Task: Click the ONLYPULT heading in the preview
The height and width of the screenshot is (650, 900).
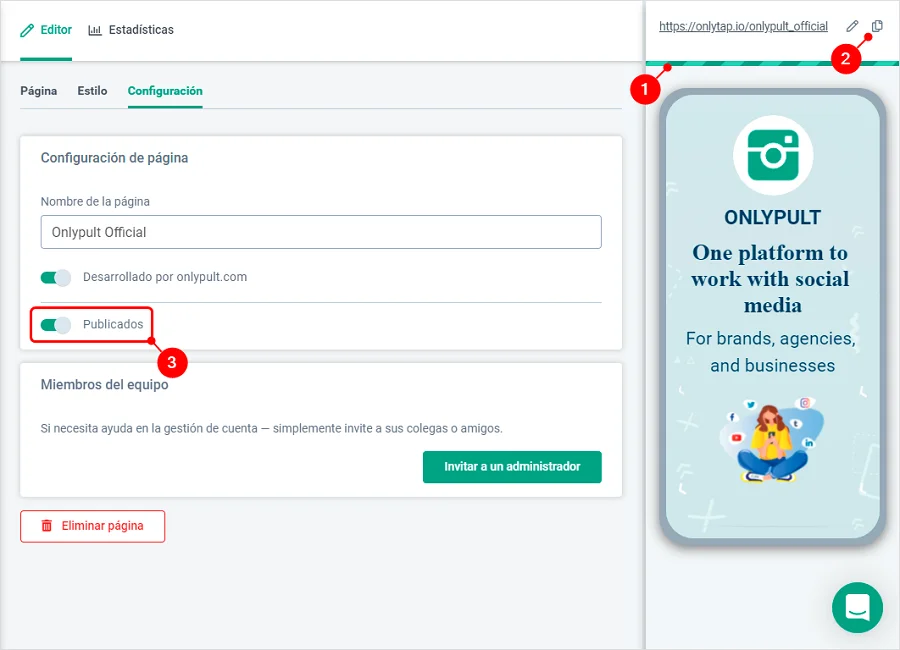Action: coord(773,218)
